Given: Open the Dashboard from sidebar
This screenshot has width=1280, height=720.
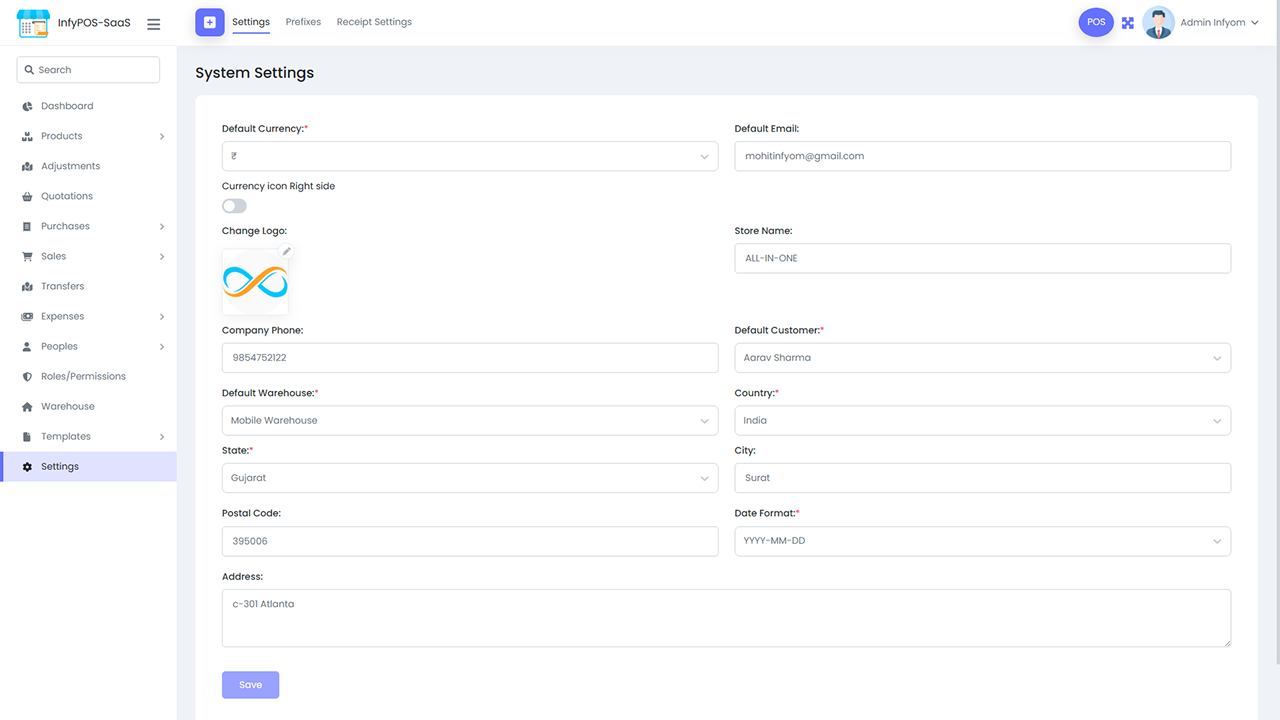Looking at the screenshot, I should click(28, 105).
